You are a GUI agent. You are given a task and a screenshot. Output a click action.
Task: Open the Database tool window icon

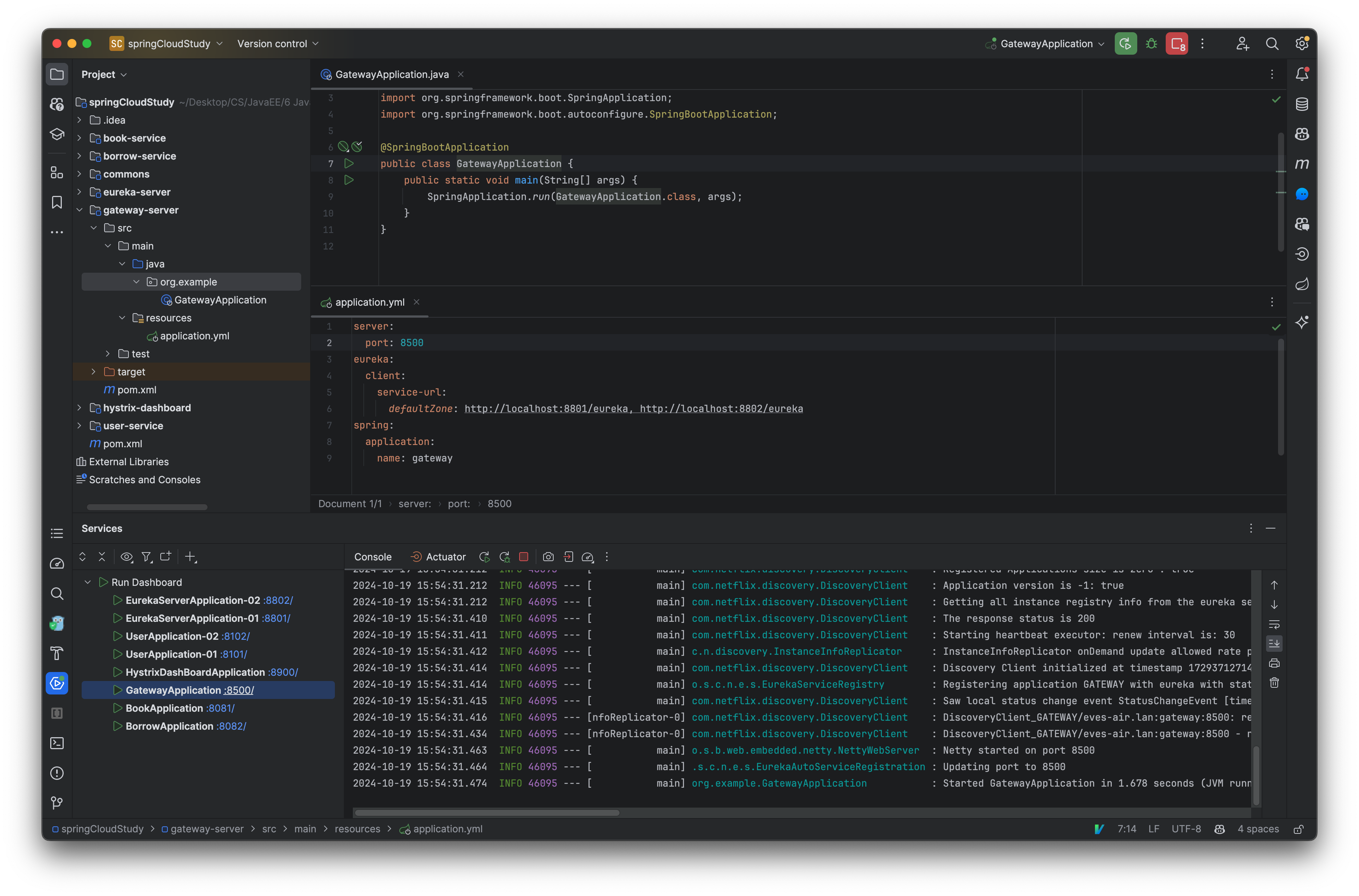click(x=1302, y=104)
